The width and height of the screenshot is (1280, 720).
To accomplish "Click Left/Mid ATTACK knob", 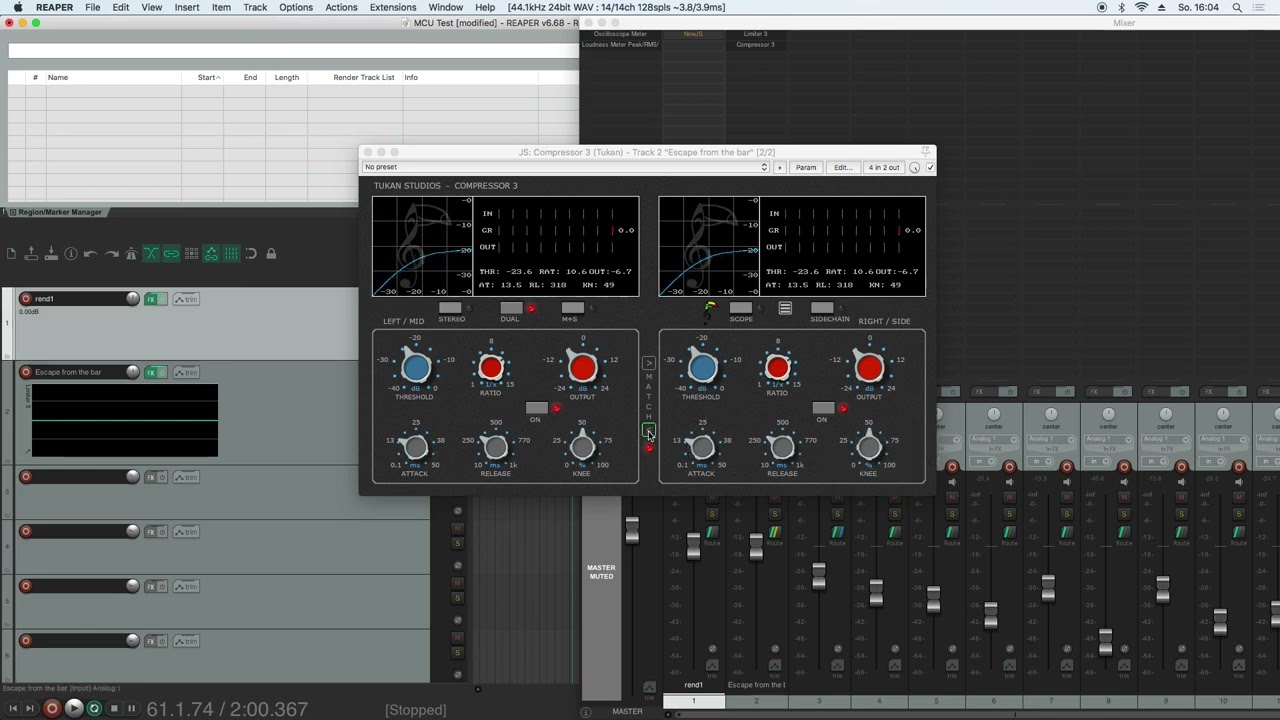I will click(415, 448).
